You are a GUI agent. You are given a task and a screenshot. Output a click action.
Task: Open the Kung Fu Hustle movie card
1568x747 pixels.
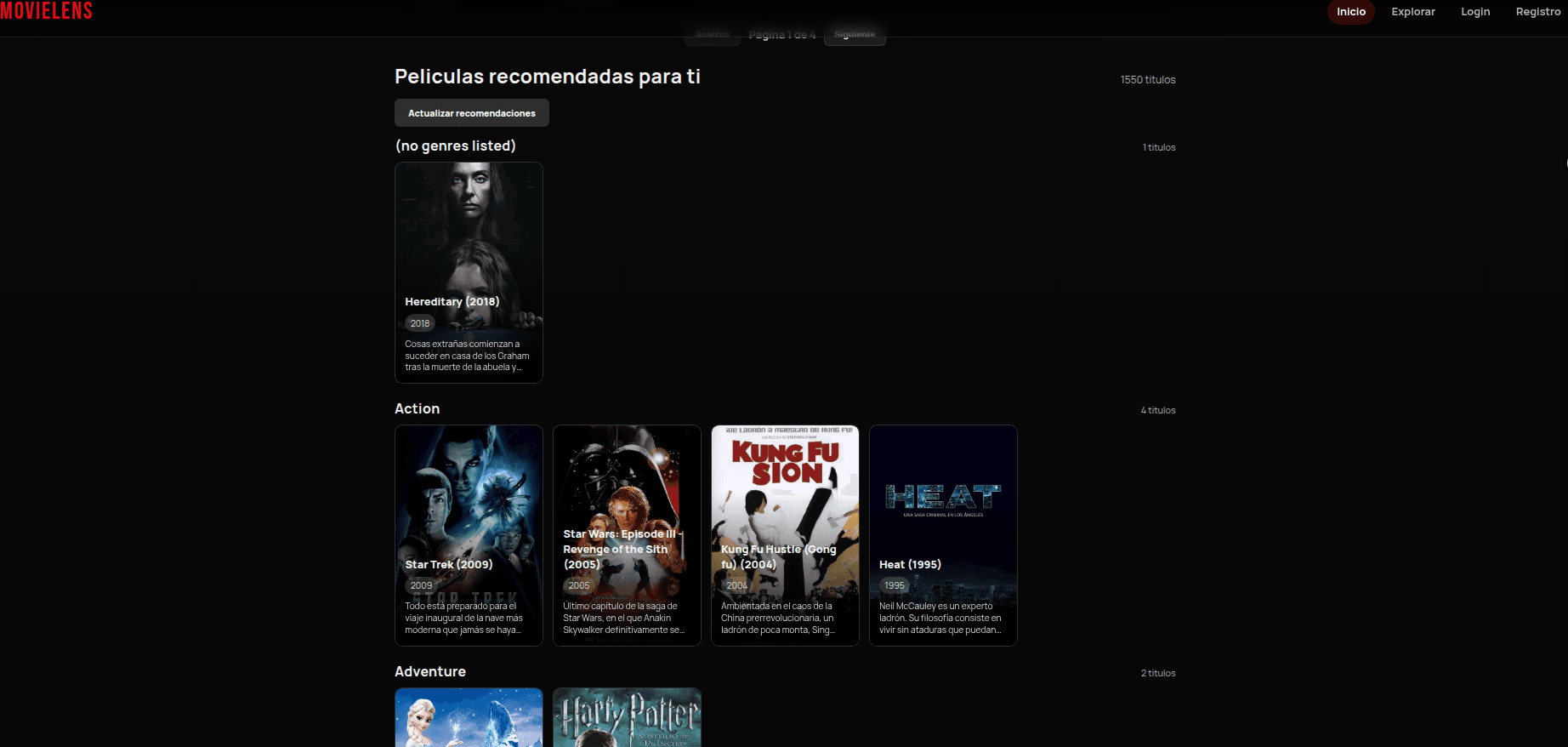[x=785, y=535]
